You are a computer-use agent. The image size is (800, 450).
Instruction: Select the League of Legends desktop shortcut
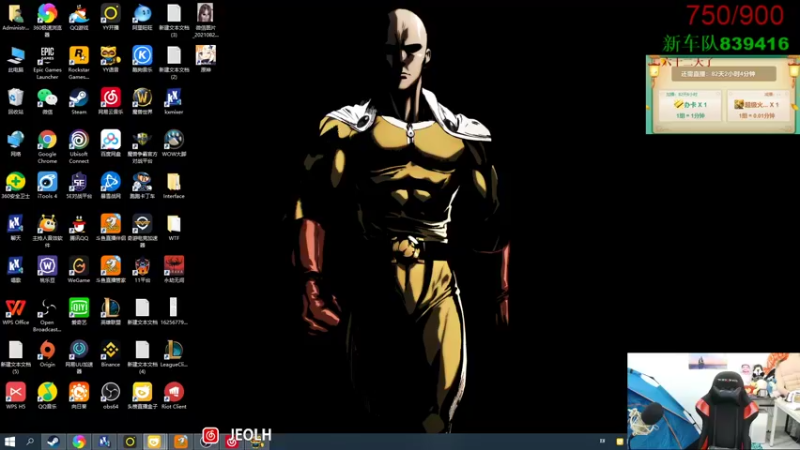pyautogui.click(x=110, y=312)
